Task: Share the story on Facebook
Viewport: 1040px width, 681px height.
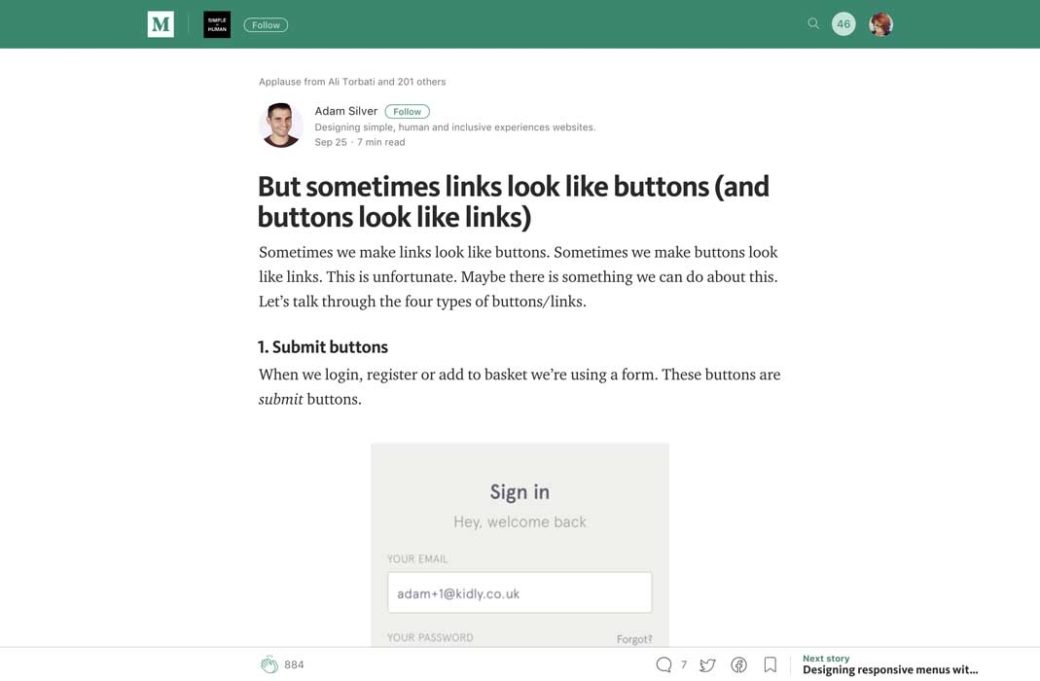Action: (739, 664)
